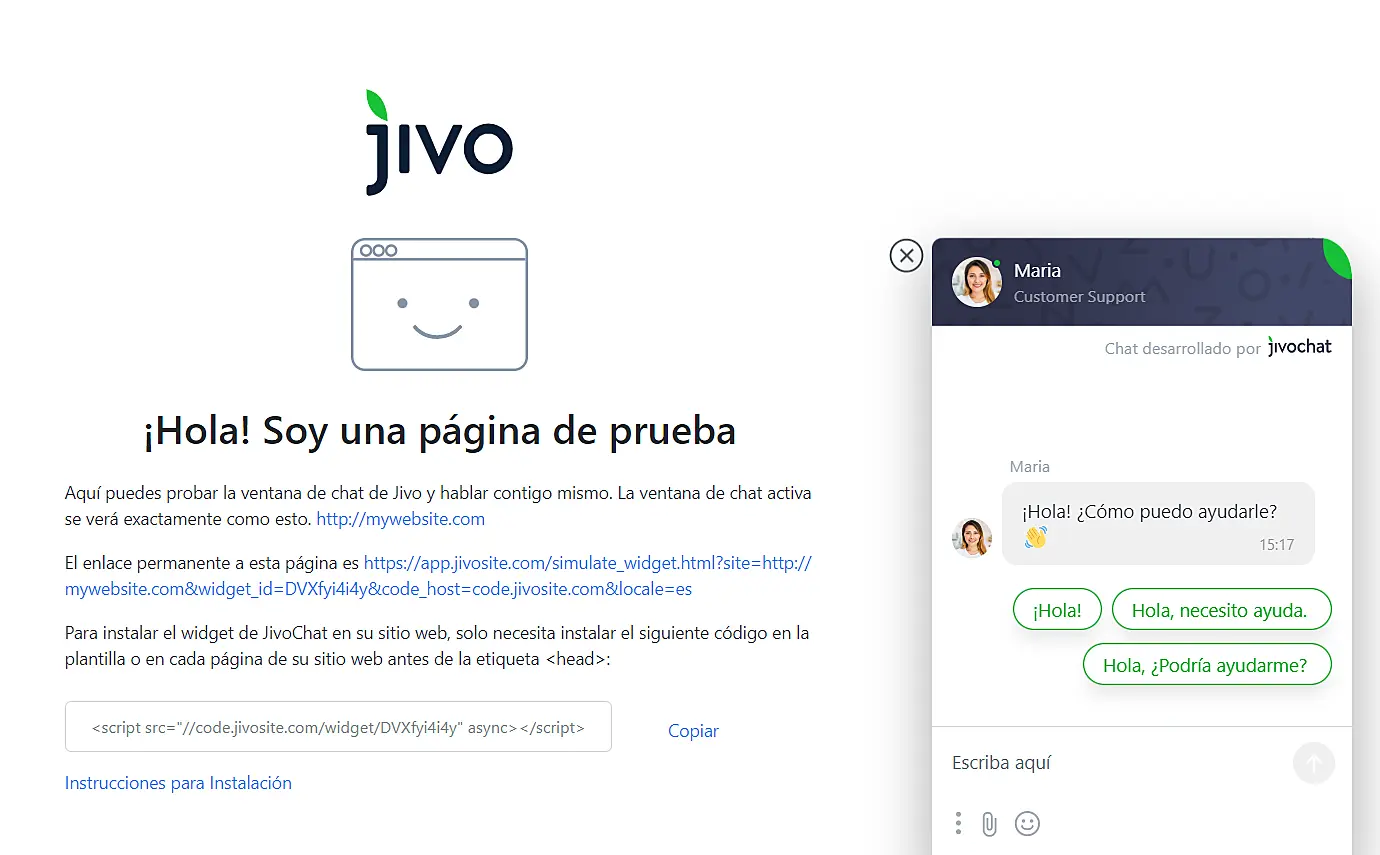The image size is (1380, 855).
Task: Open the http://mywebsite.com link
Action: pyautogui.click(x=400, y=519)
